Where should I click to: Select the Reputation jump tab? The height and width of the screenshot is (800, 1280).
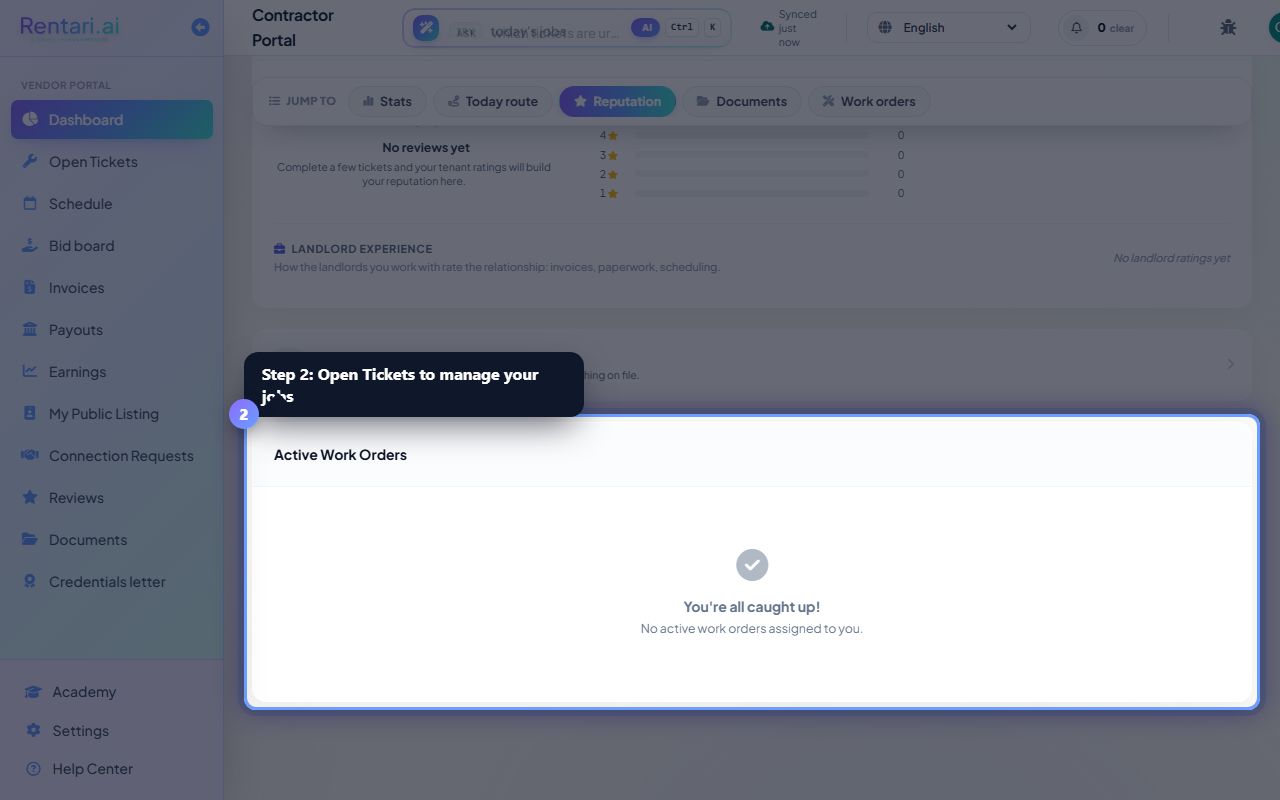pos(617,101)
